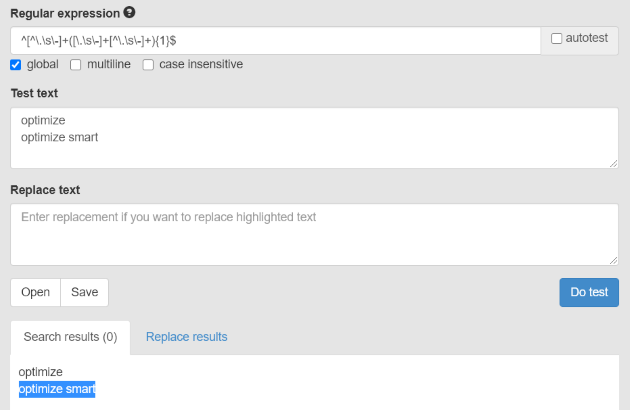
Task: Open the Replace results tab
Action: (x=186, y=337)
